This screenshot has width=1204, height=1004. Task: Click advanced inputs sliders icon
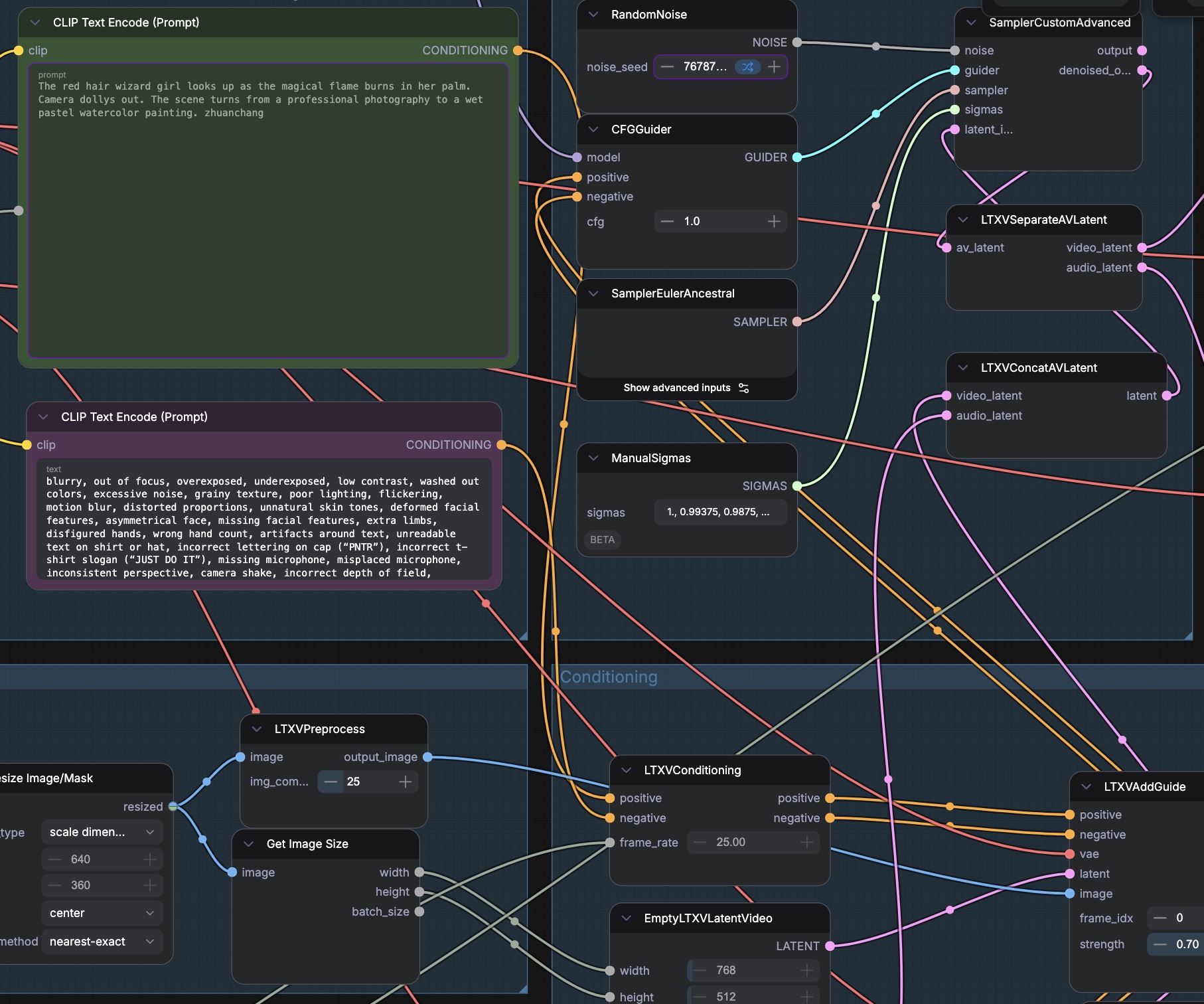744,388
